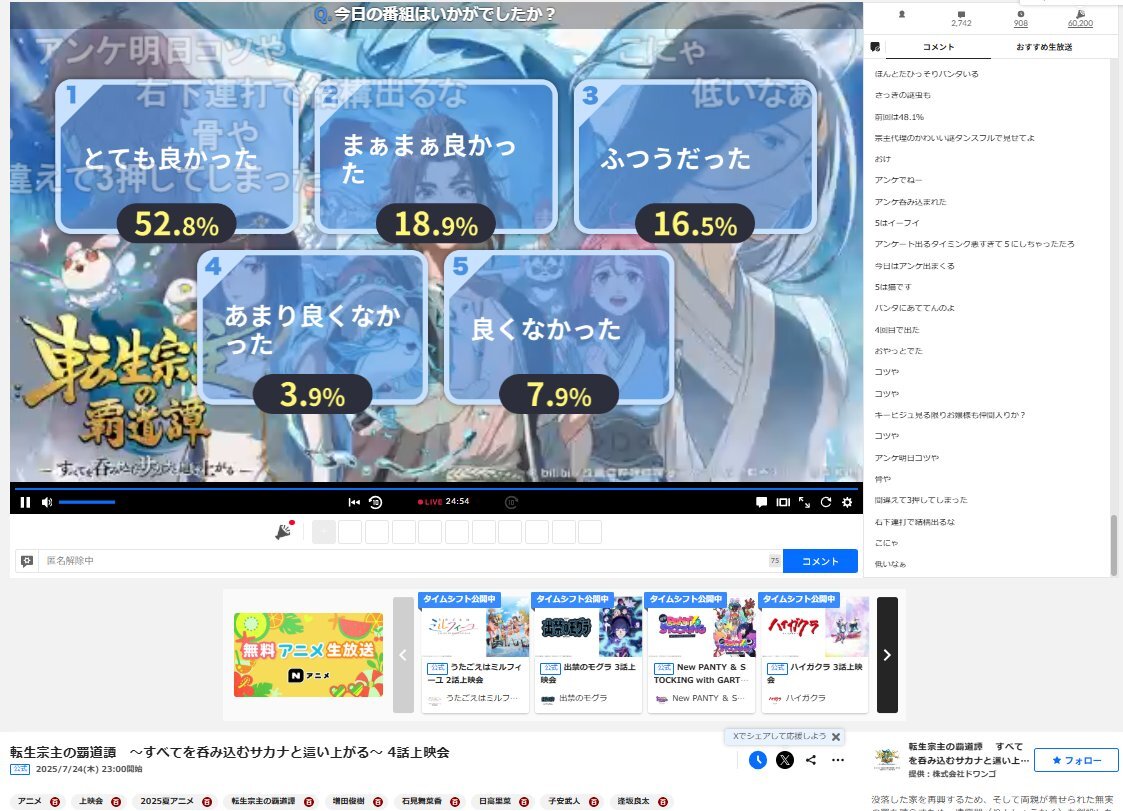This screenshot has height=811, width=1123.
Task: Share the broadcast on X icon
Action: pyautogui.click(x=785, y=760)
